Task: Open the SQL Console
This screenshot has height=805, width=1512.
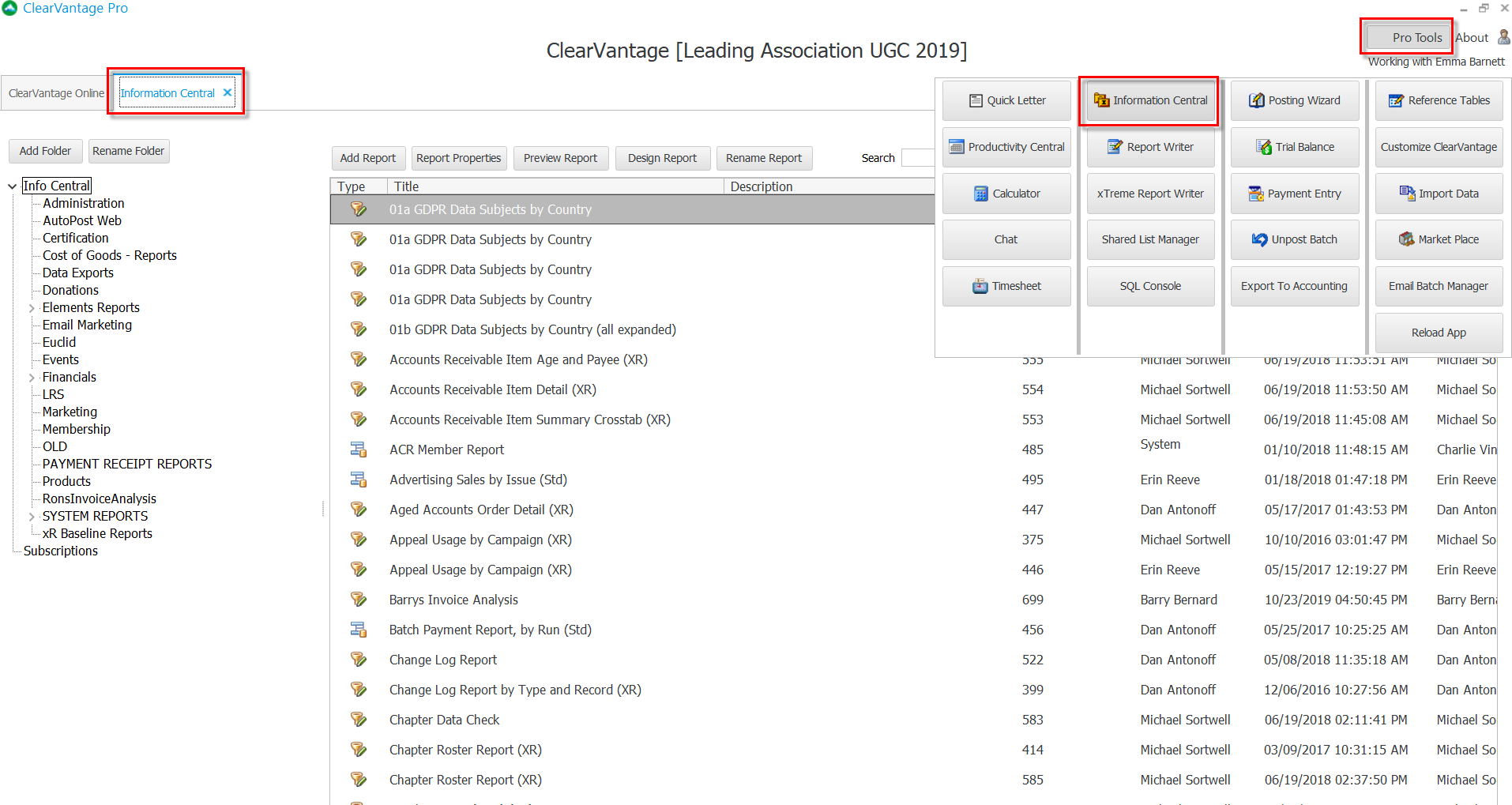Action: tap(1150, 286)
